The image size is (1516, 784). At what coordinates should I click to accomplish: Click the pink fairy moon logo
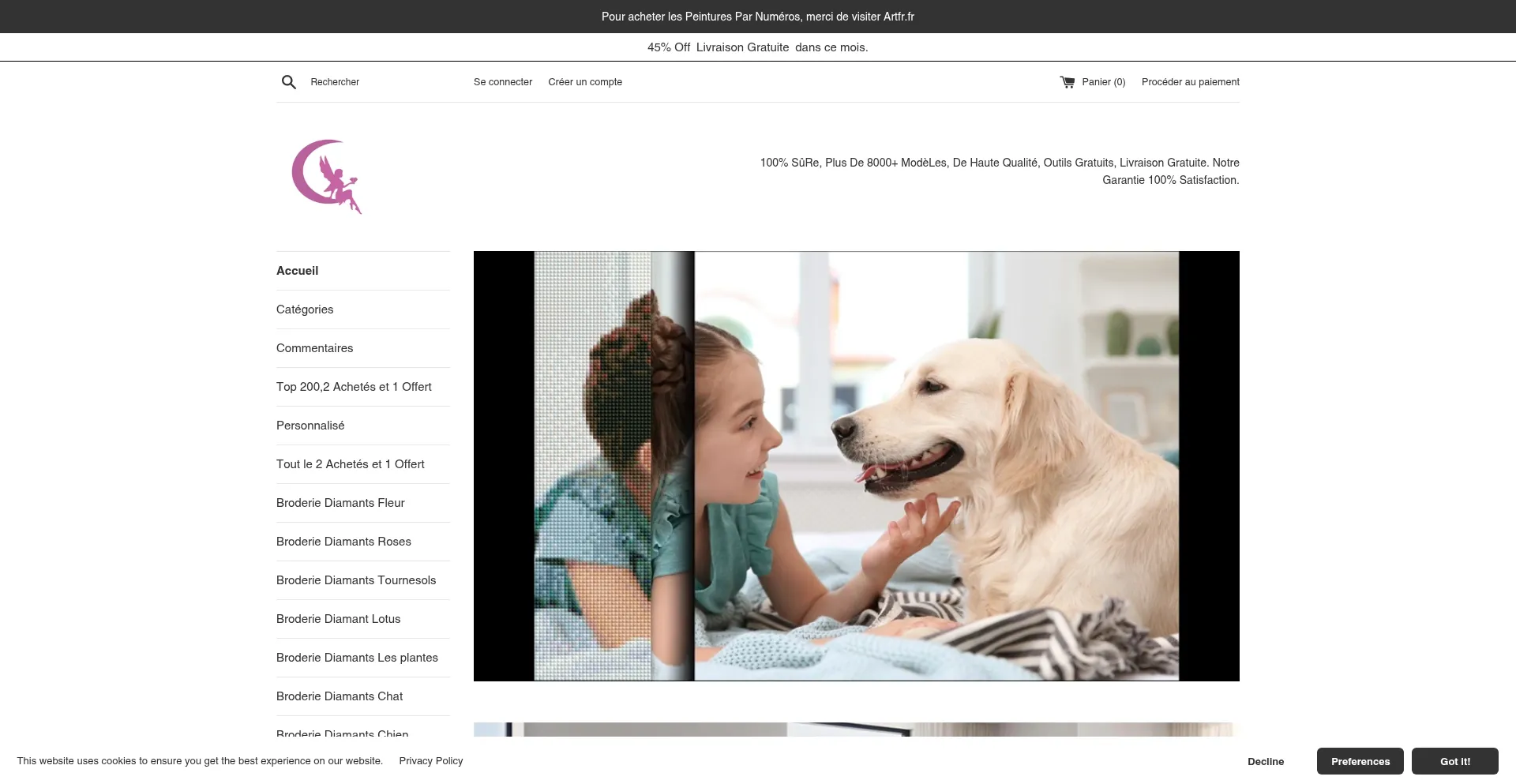point(327,176)
